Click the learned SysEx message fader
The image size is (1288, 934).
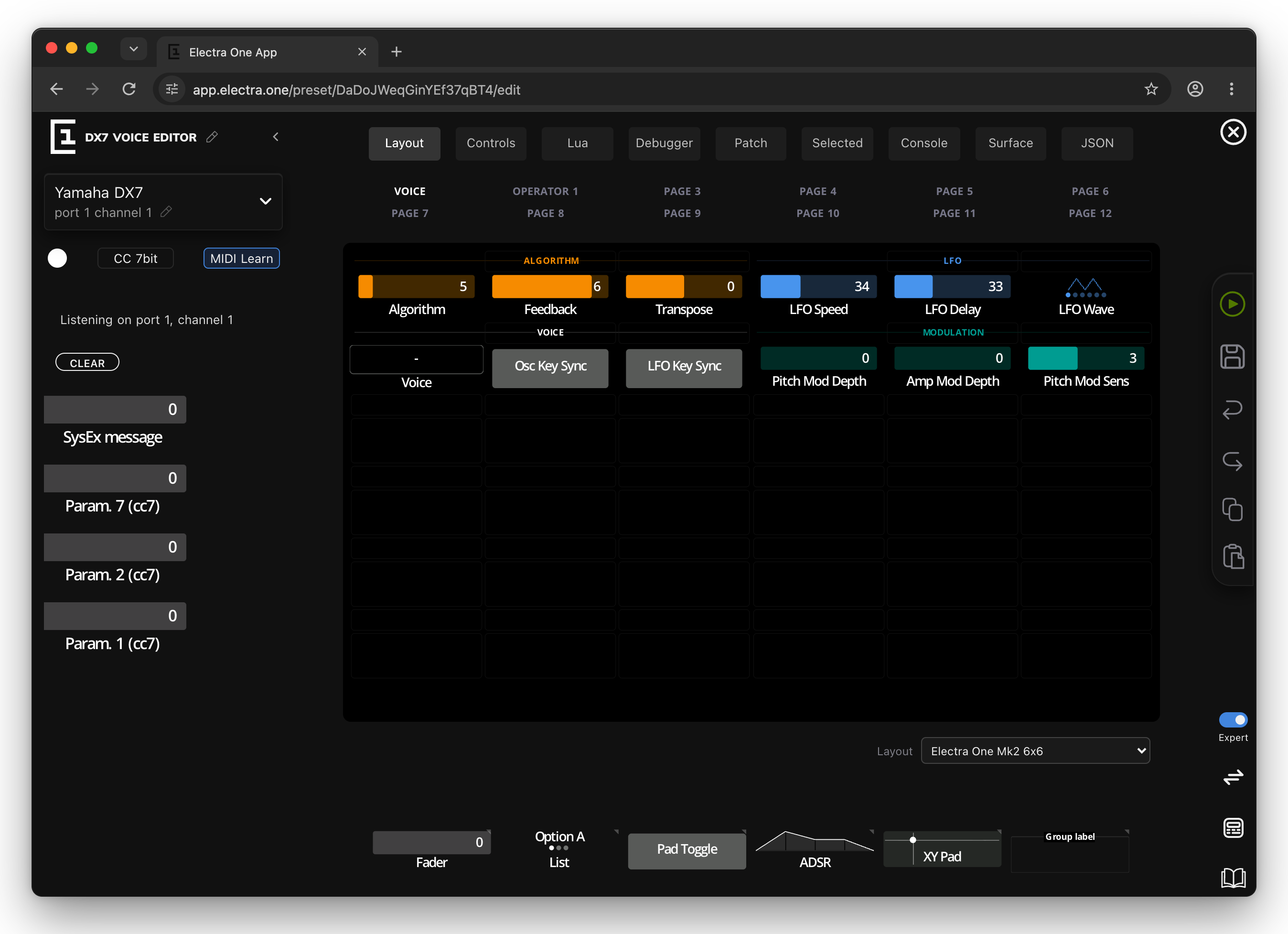pyautogui.click(x=115, y=410)
